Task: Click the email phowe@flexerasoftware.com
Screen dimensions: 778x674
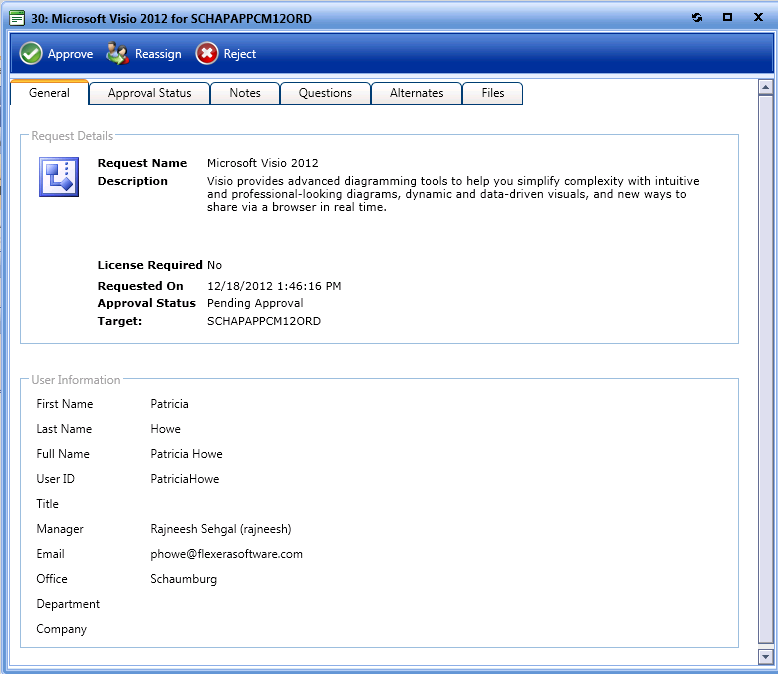Action: click(x=226, y=554)
